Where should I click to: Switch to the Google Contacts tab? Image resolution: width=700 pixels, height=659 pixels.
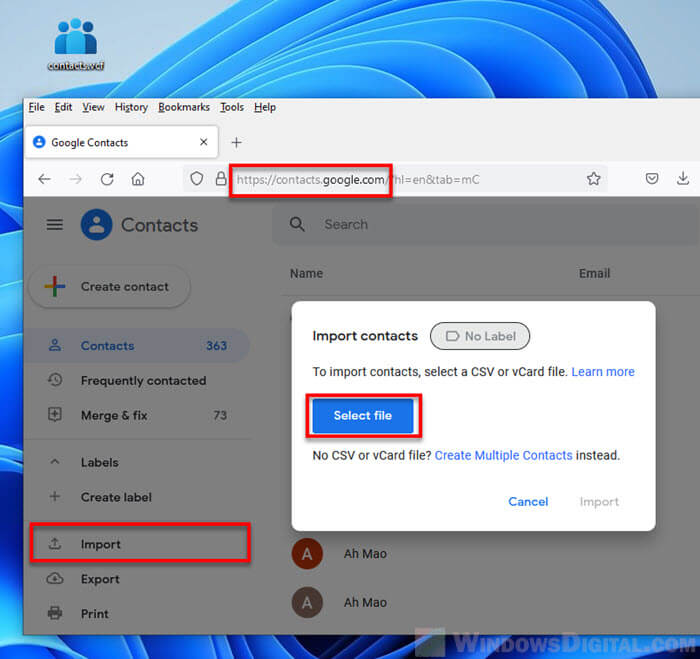click(121, 142)
